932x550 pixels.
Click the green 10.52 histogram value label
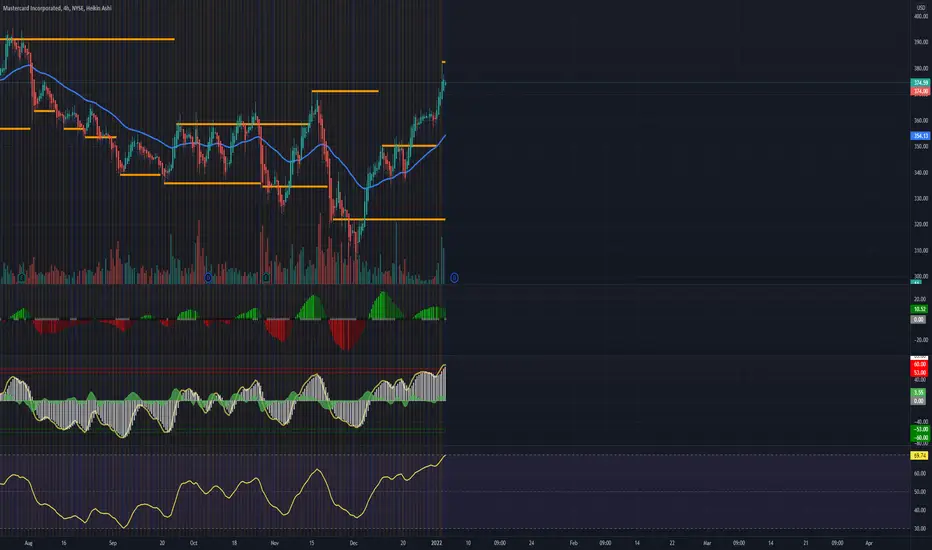point(919,309)
